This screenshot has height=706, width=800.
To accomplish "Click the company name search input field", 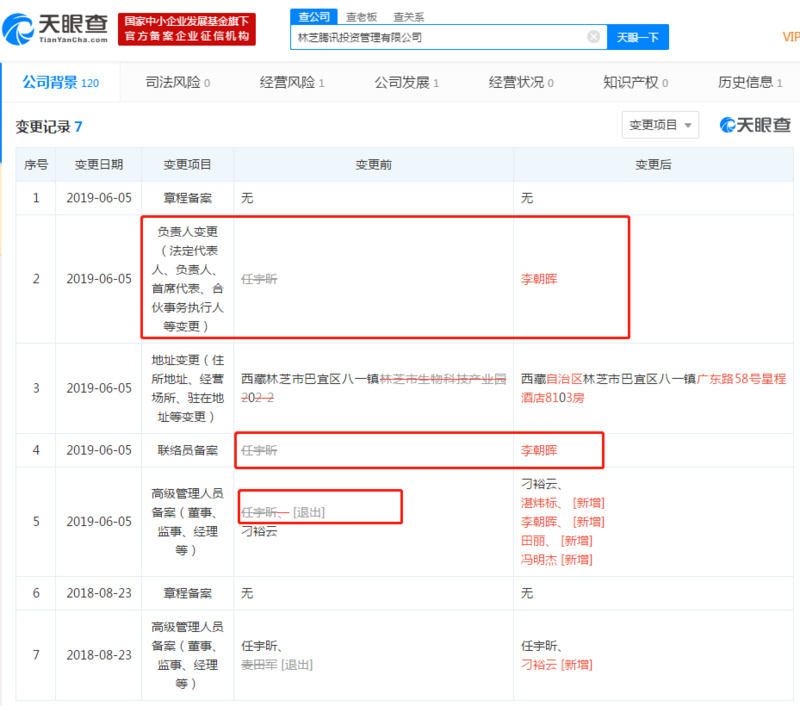I will pyautogui.click(x=440, y=37).
